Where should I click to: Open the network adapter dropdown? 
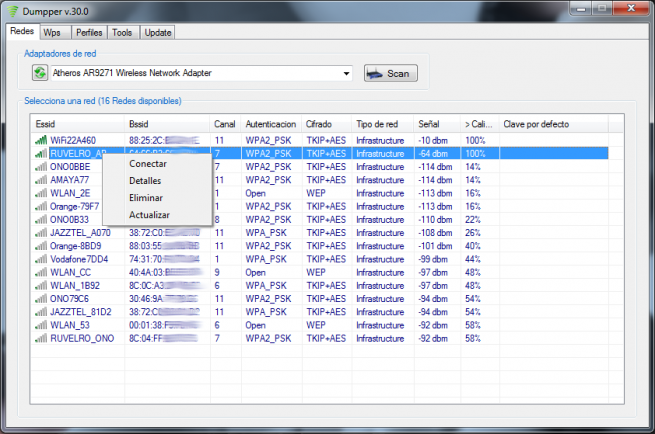click(x=346, y=73)
